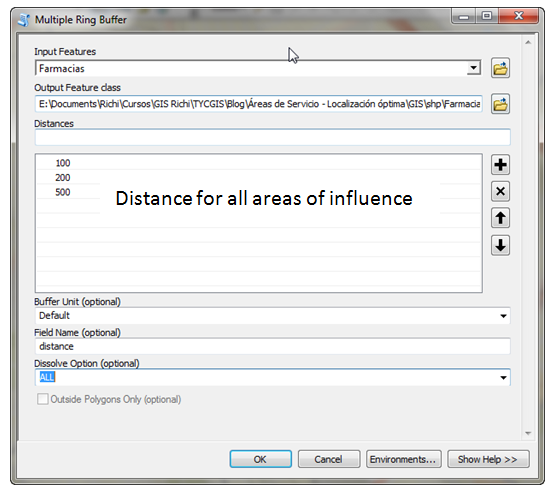Show Help panel
Screen dimensions: 553x491
click(488, 459)
